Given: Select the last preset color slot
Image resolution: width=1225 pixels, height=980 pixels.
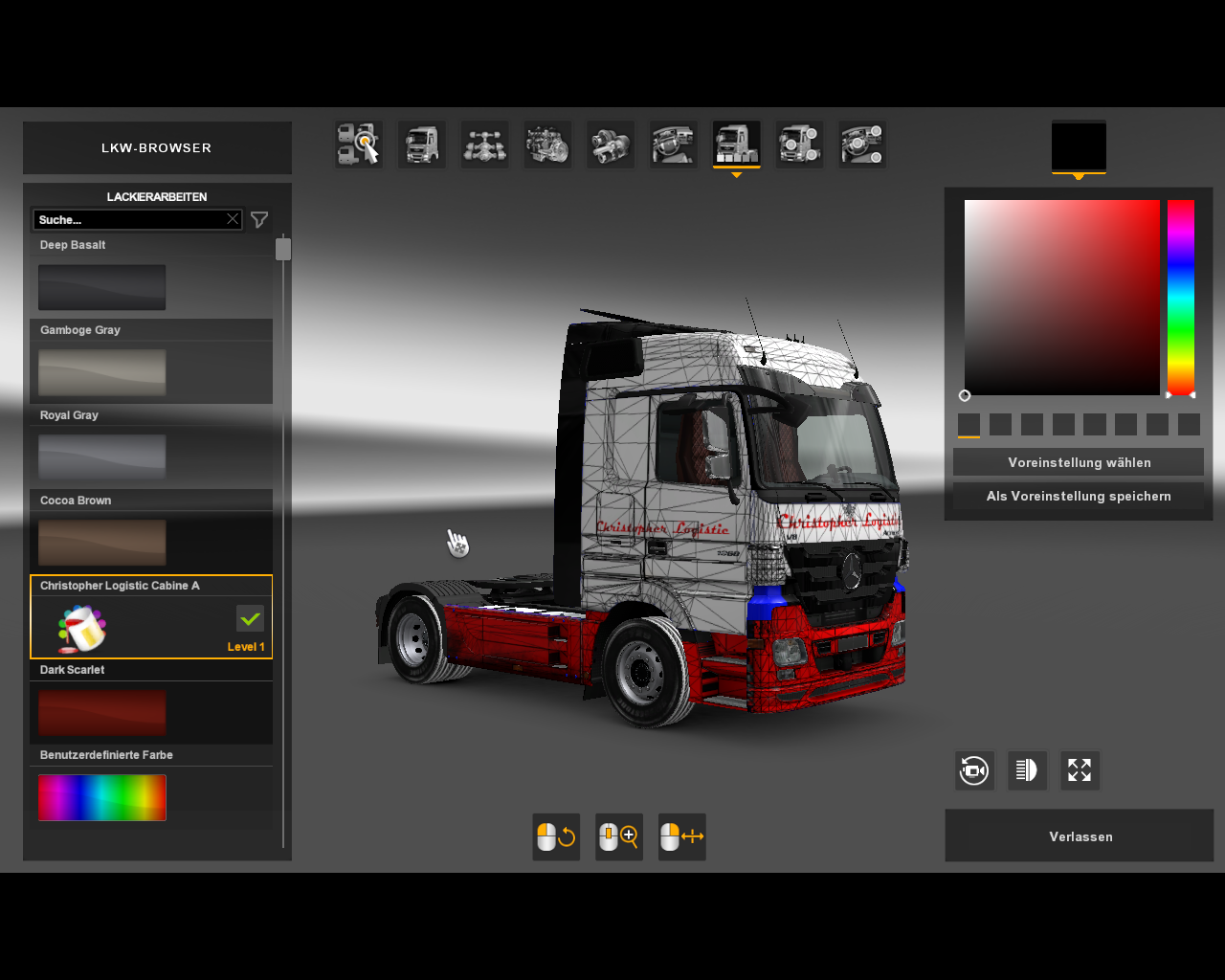Looking at the screenshot, I should [1189, 424].
